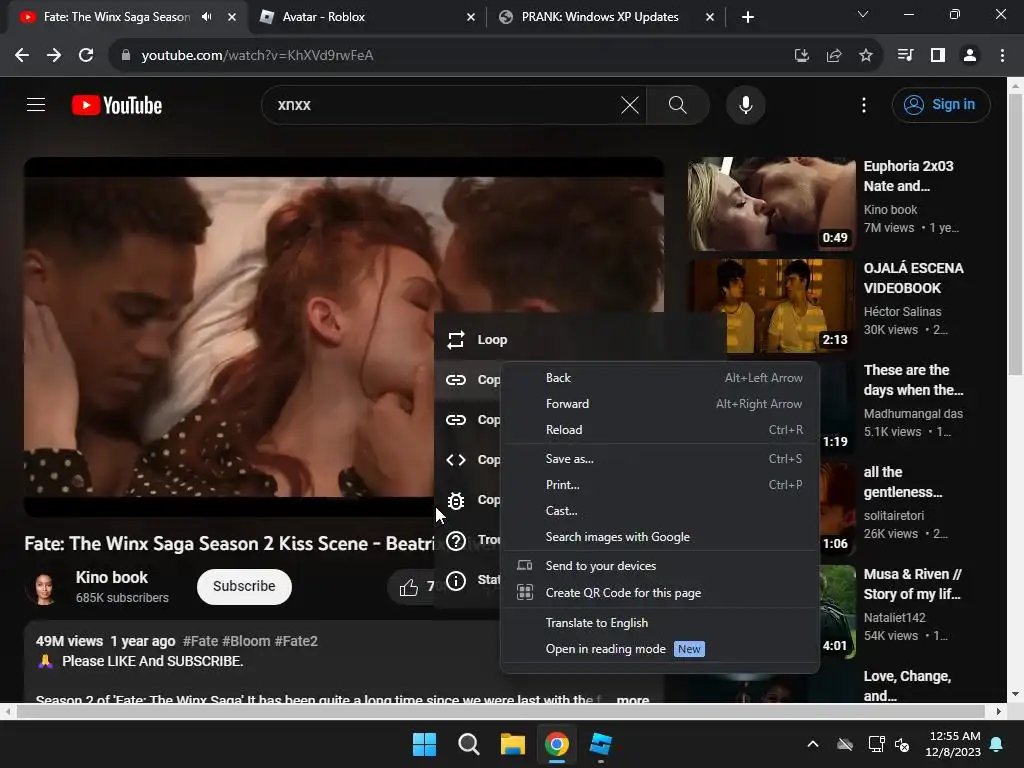Choose Reload from the context menu
This screenshot has width=1024, height=768.
pyautogui.click(x=660, y=430)
